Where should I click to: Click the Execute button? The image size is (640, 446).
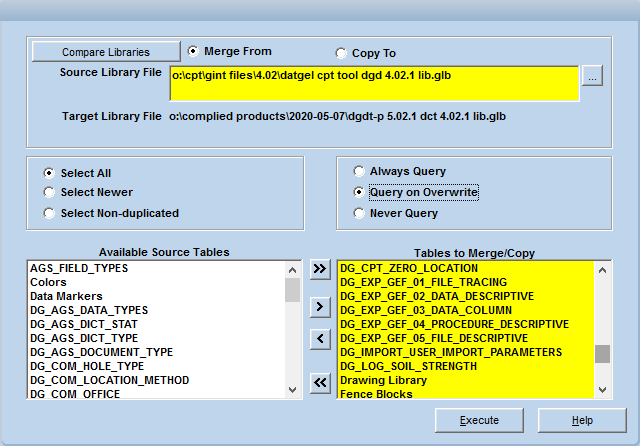(479, 420)
